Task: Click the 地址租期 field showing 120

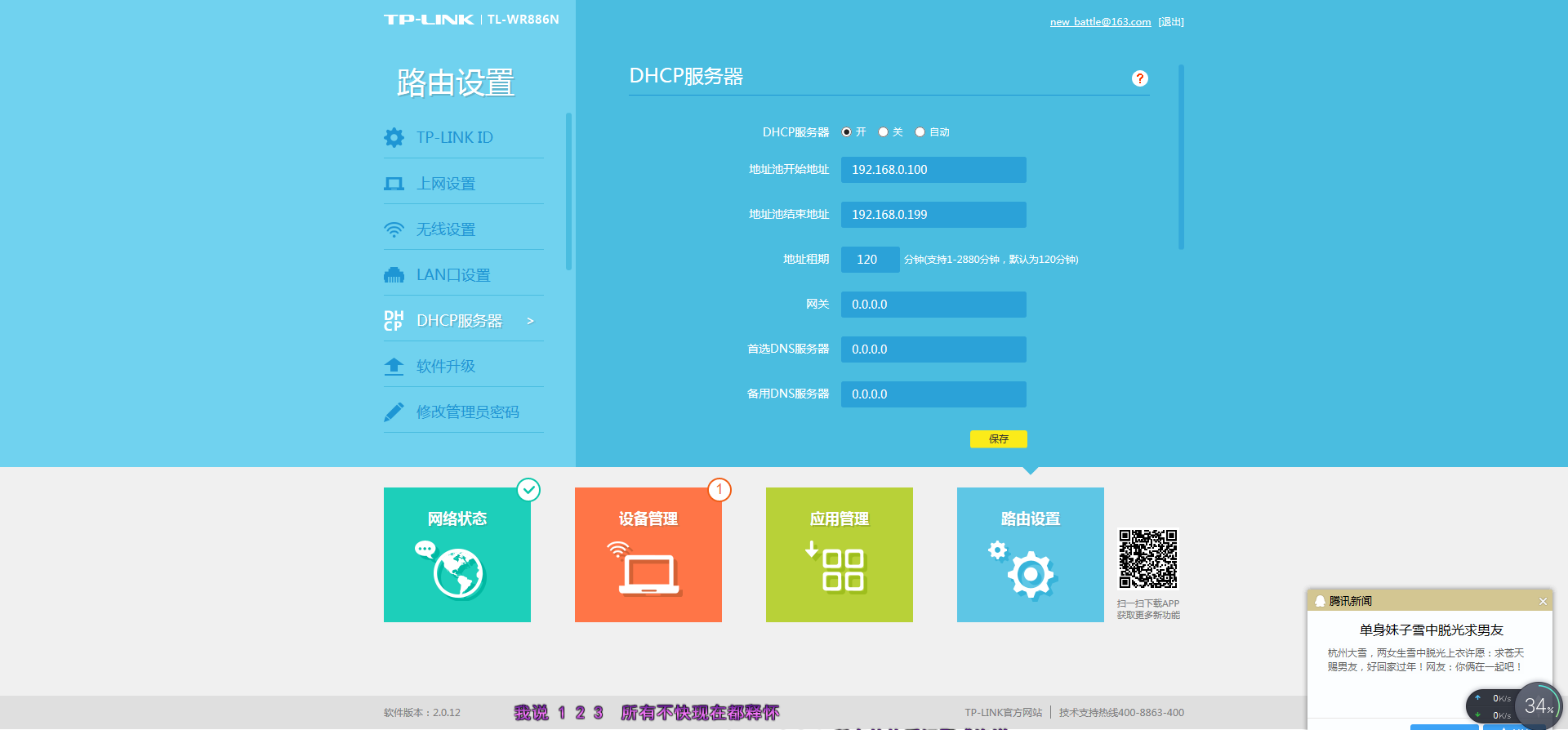Action: coord(871,260)
